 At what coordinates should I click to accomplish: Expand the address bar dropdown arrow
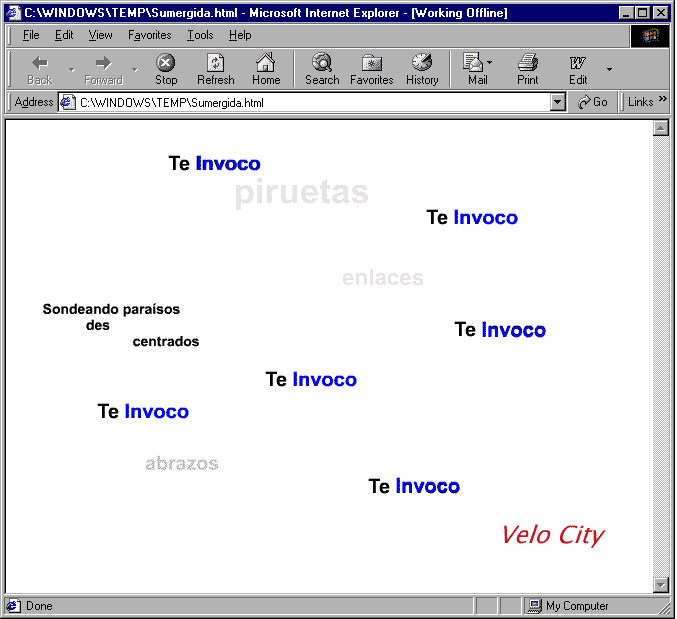tap(558, 102)
